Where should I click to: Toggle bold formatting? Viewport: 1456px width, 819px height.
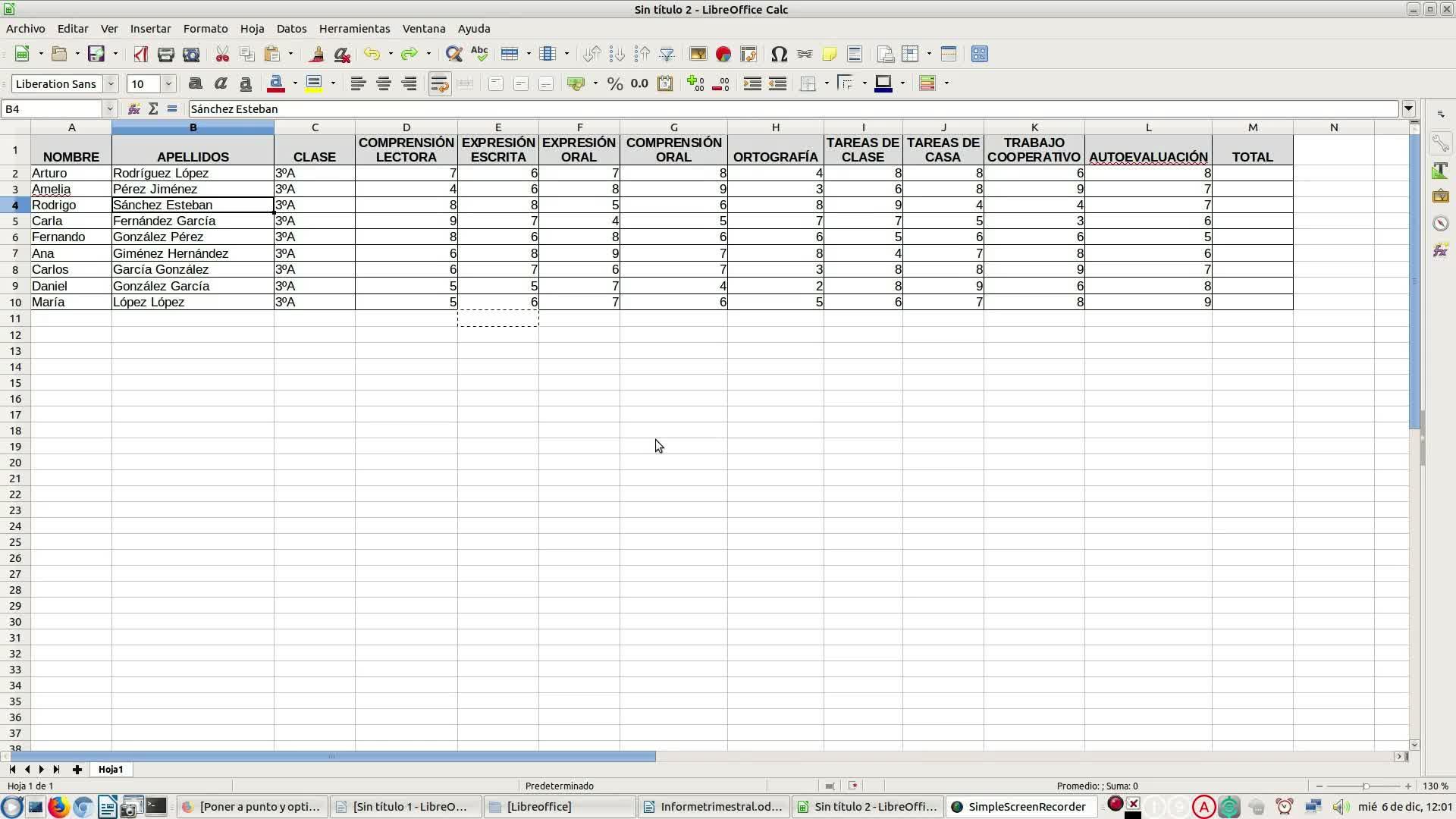[195, 83]
